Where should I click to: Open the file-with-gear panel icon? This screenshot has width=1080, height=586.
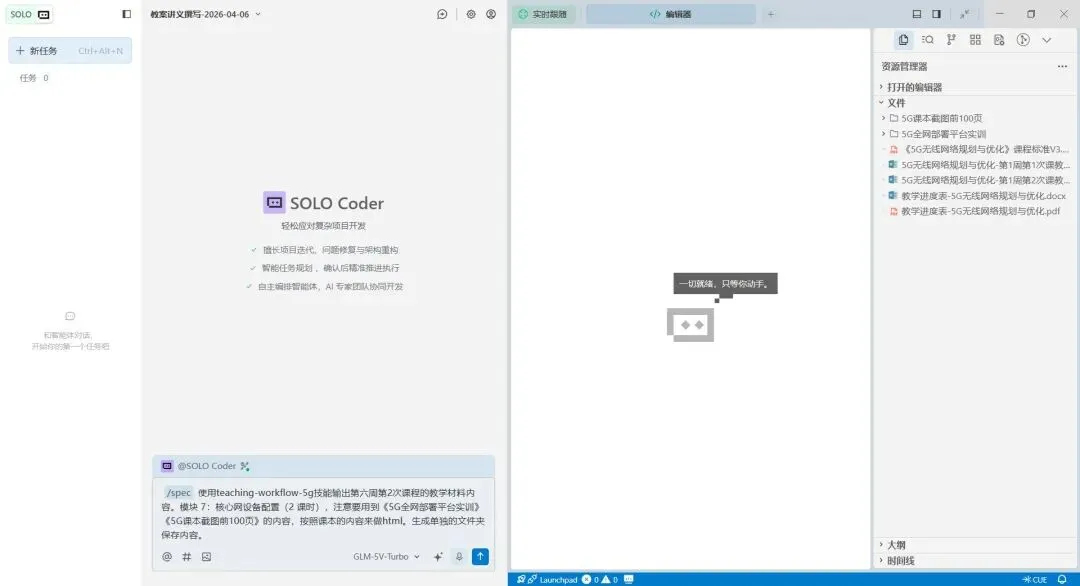coord(999,40)
